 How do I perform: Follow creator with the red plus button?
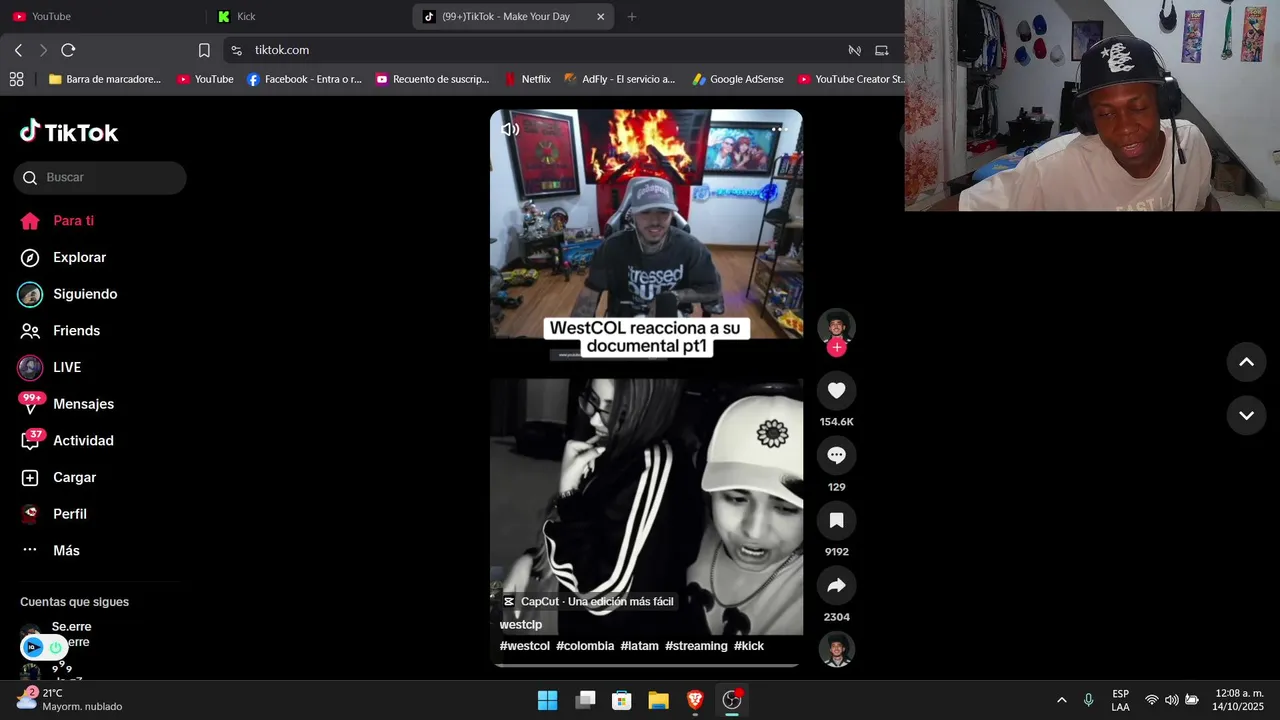click(x=837, y=348)
